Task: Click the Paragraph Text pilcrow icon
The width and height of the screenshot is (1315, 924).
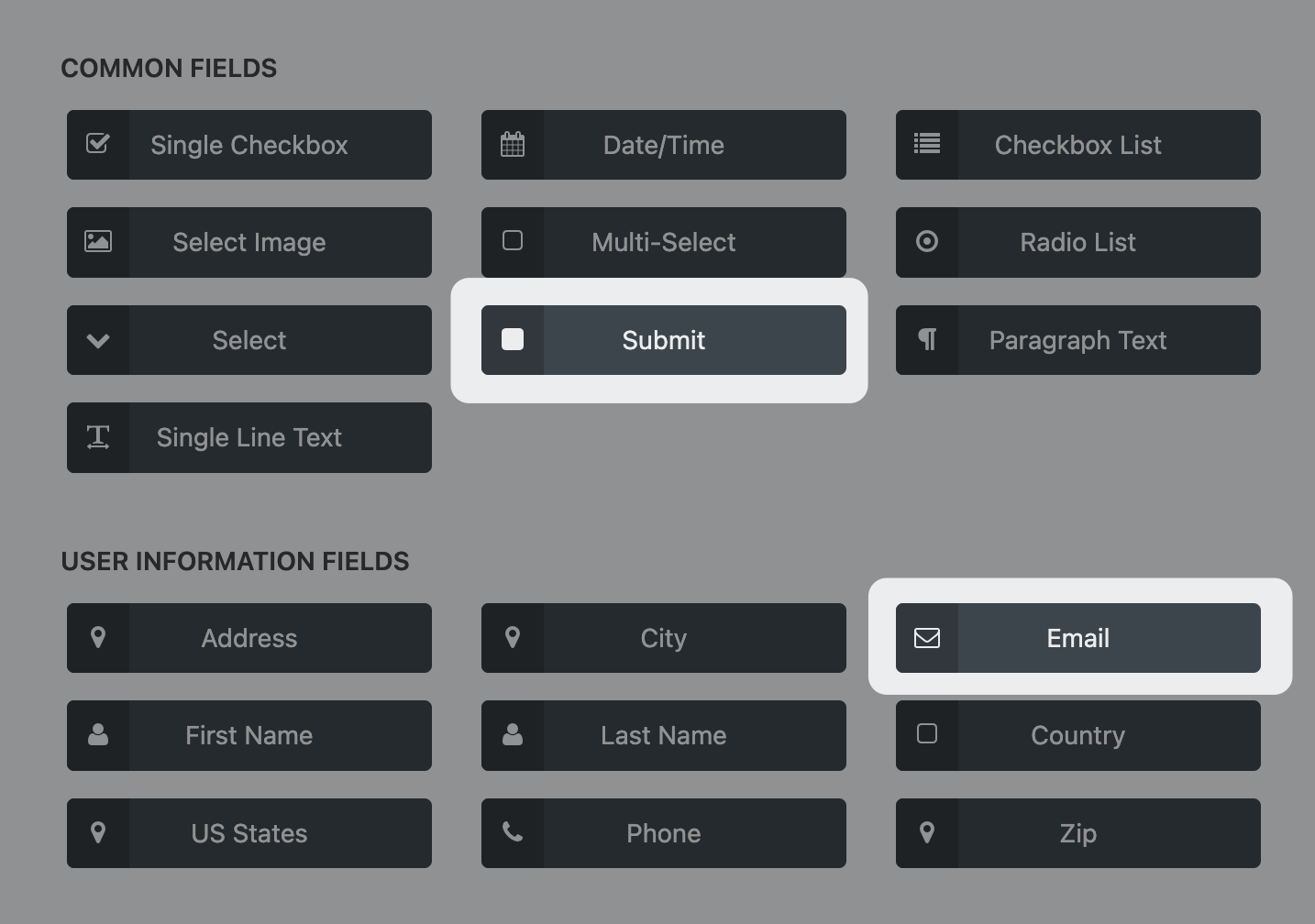Action: click(x=927, y=339)
